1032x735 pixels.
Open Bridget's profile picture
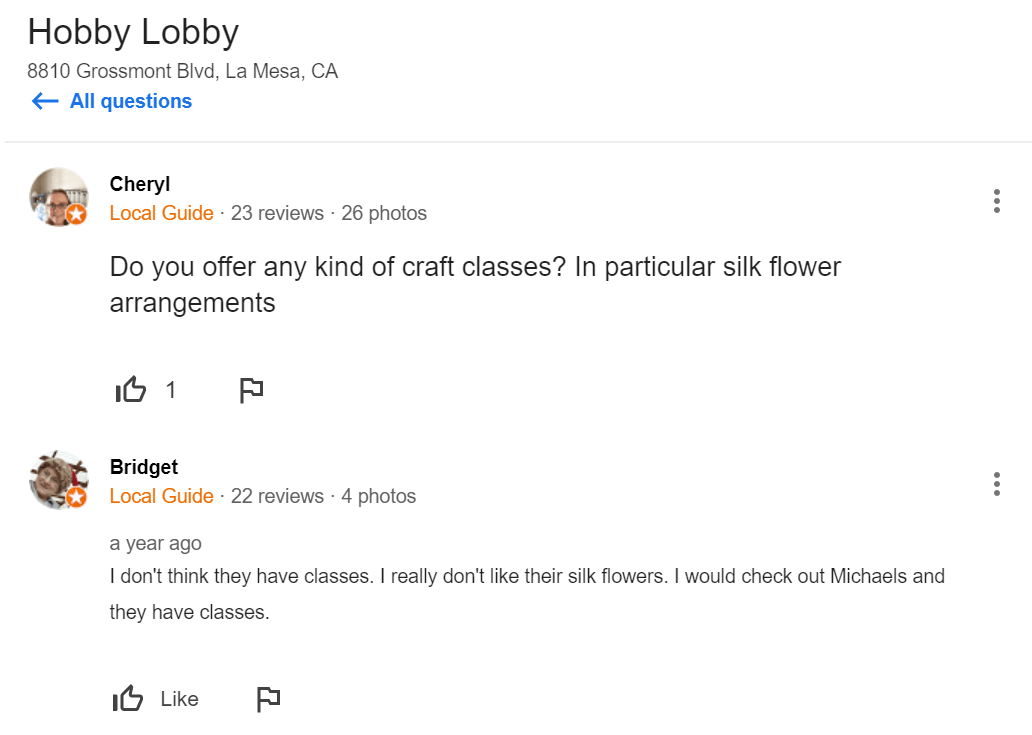(59, 480)
